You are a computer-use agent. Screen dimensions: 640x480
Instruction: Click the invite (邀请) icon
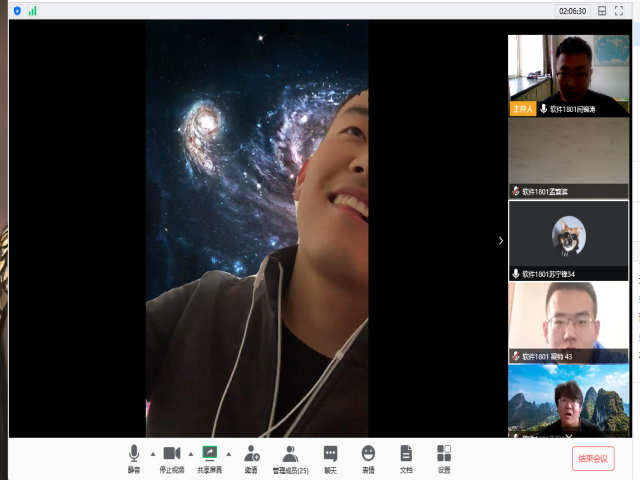point(251,457)
